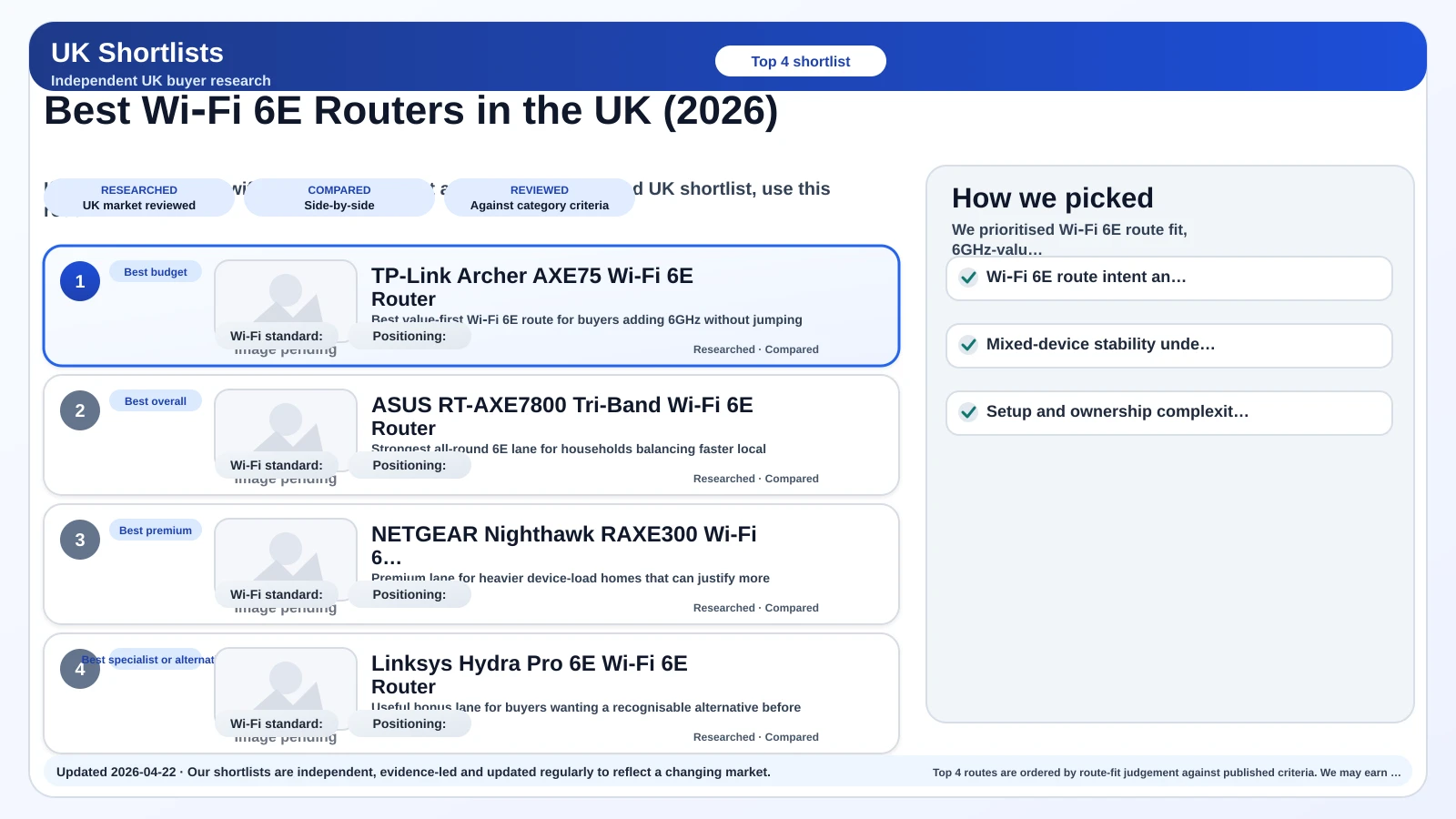1456x819 pixels.
Task: Click rank number 3 circle
Action: pos(80,540)
